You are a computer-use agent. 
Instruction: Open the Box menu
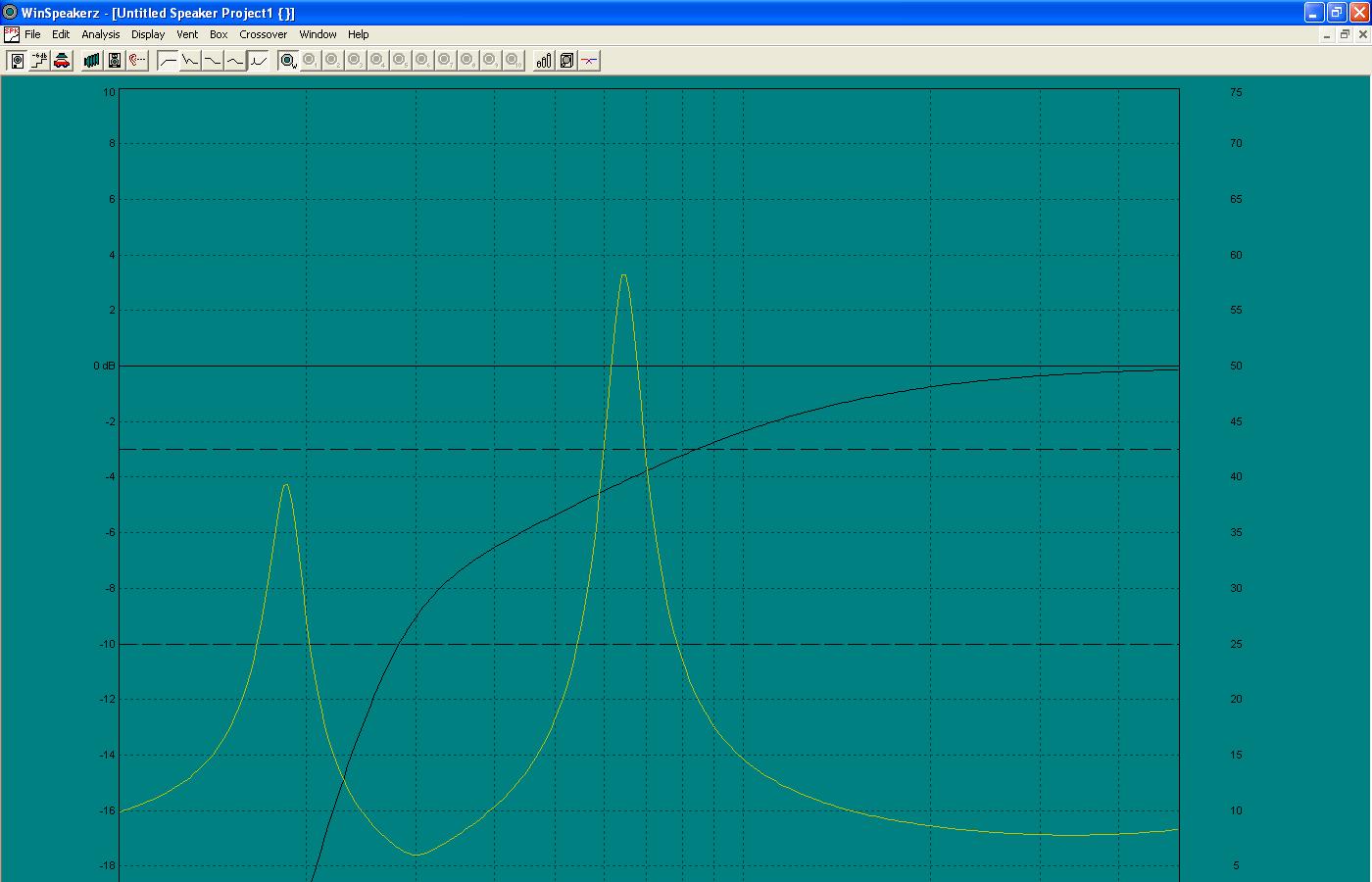click(219, 34)
